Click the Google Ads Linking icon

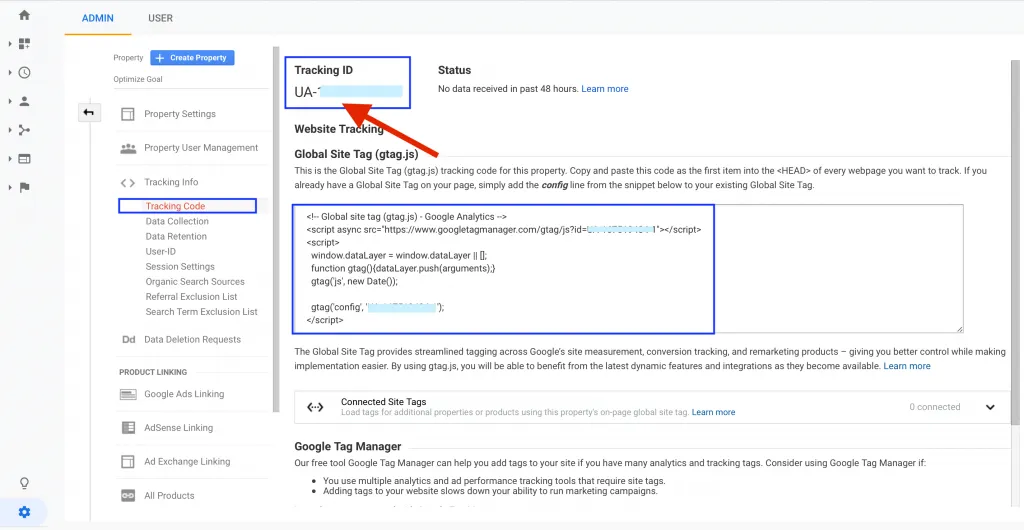128,394
